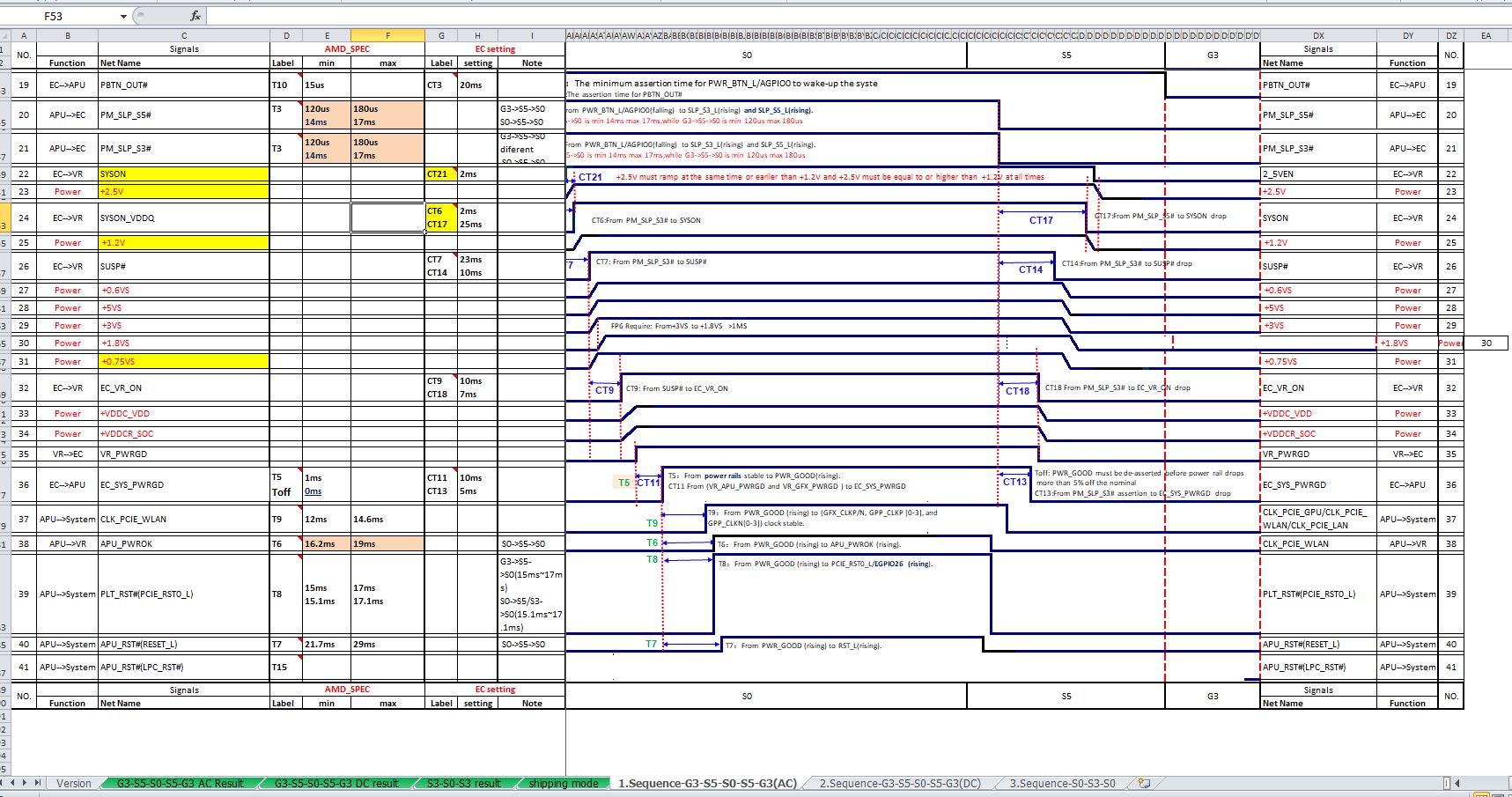Go to next sheet using navigation arrow
The image size is (1512, 797).
click(26, 783)
